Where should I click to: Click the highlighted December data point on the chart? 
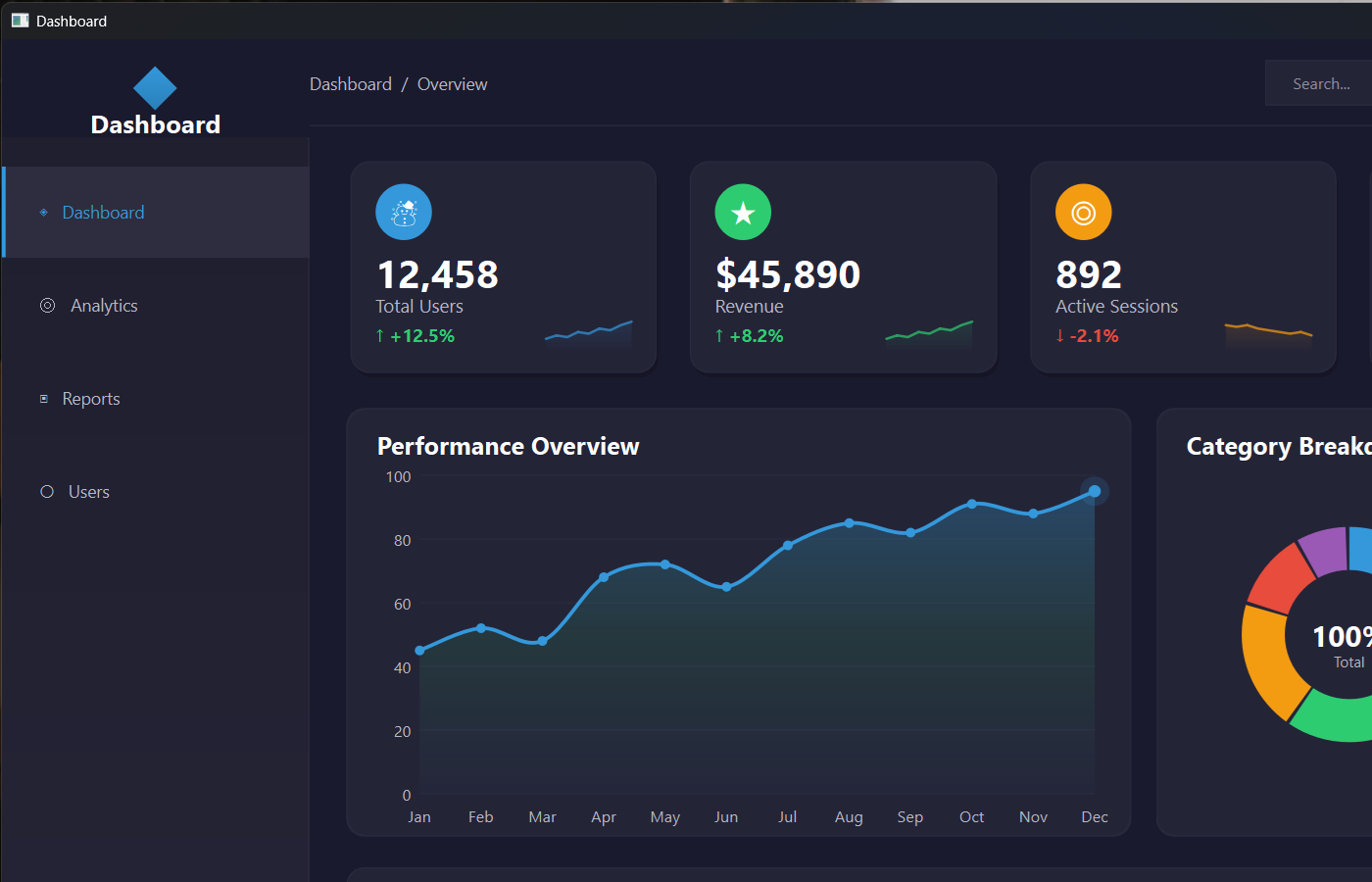pos(1093,491)
